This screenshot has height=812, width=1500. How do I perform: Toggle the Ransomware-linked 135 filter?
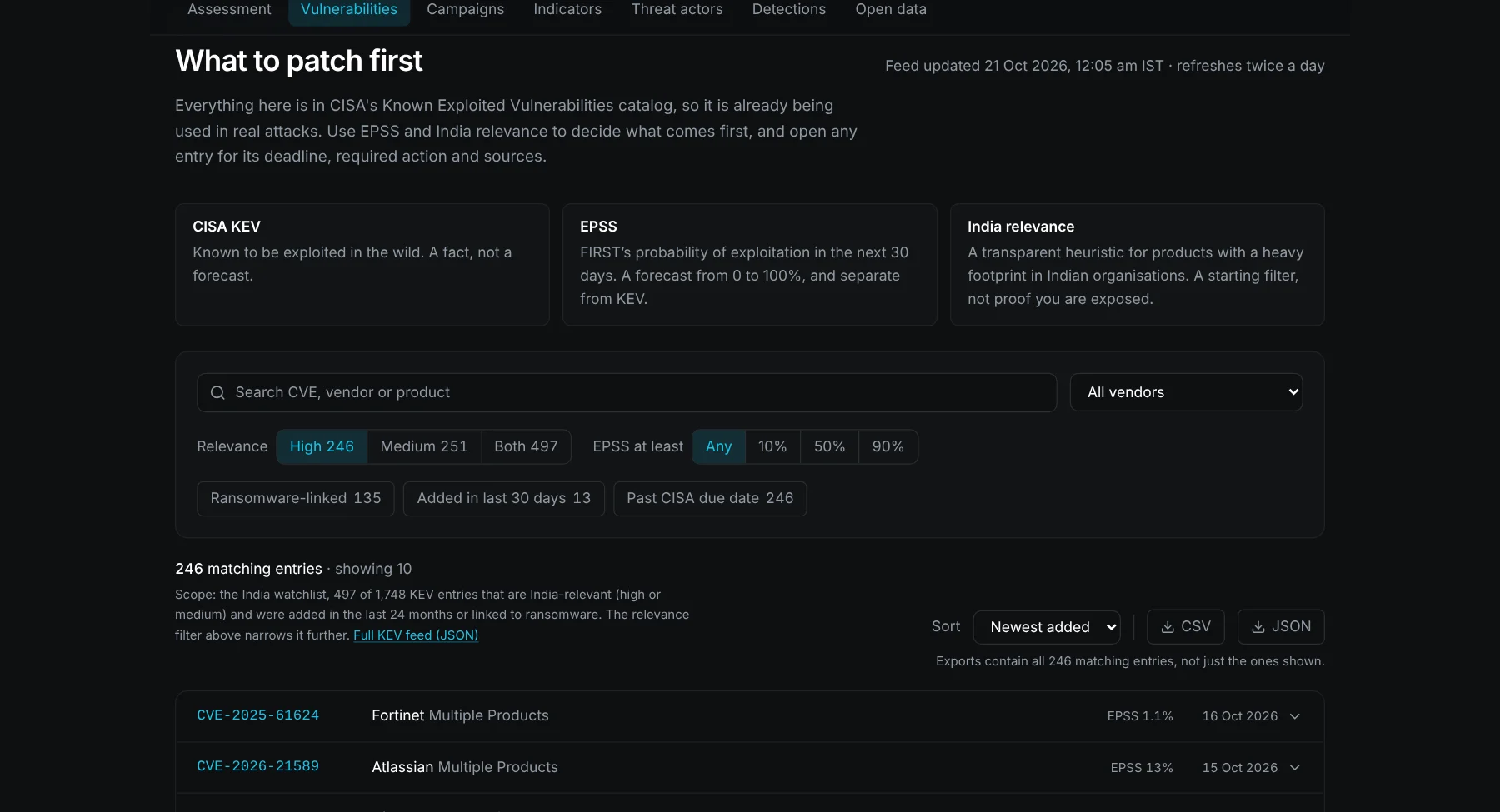(296, 498)
